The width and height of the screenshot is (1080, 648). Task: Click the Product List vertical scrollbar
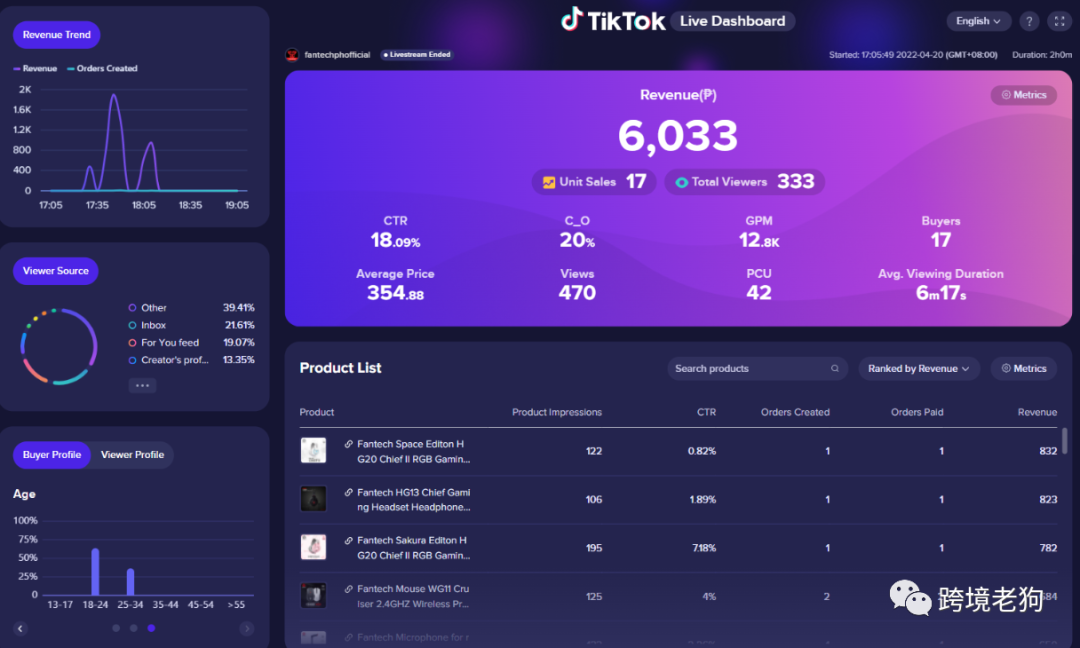pos(1064,441)
